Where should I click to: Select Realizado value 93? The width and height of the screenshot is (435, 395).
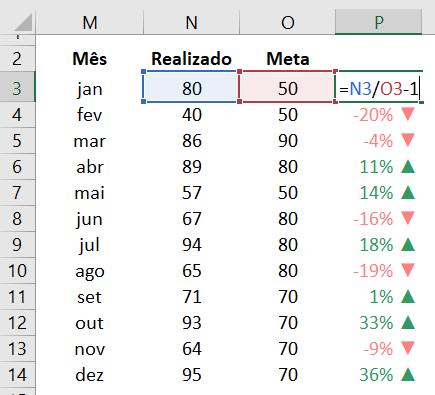tap(191, 323)
